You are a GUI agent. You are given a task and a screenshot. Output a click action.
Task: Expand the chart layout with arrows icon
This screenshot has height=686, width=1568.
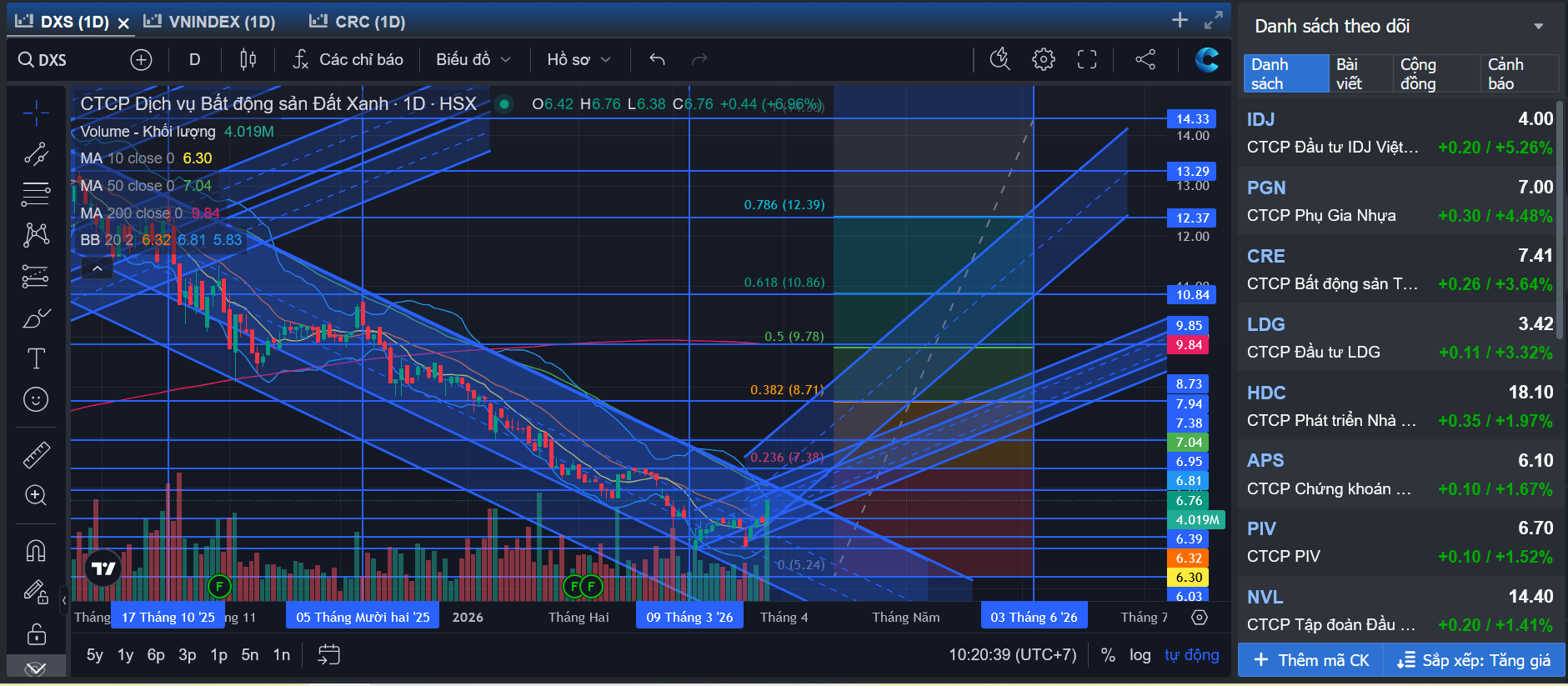point(1214,20)
